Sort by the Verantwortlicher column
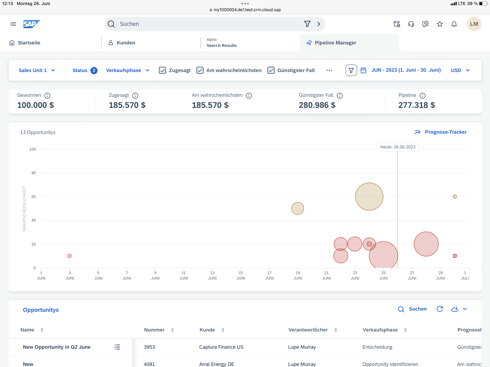 coord(336,330)
